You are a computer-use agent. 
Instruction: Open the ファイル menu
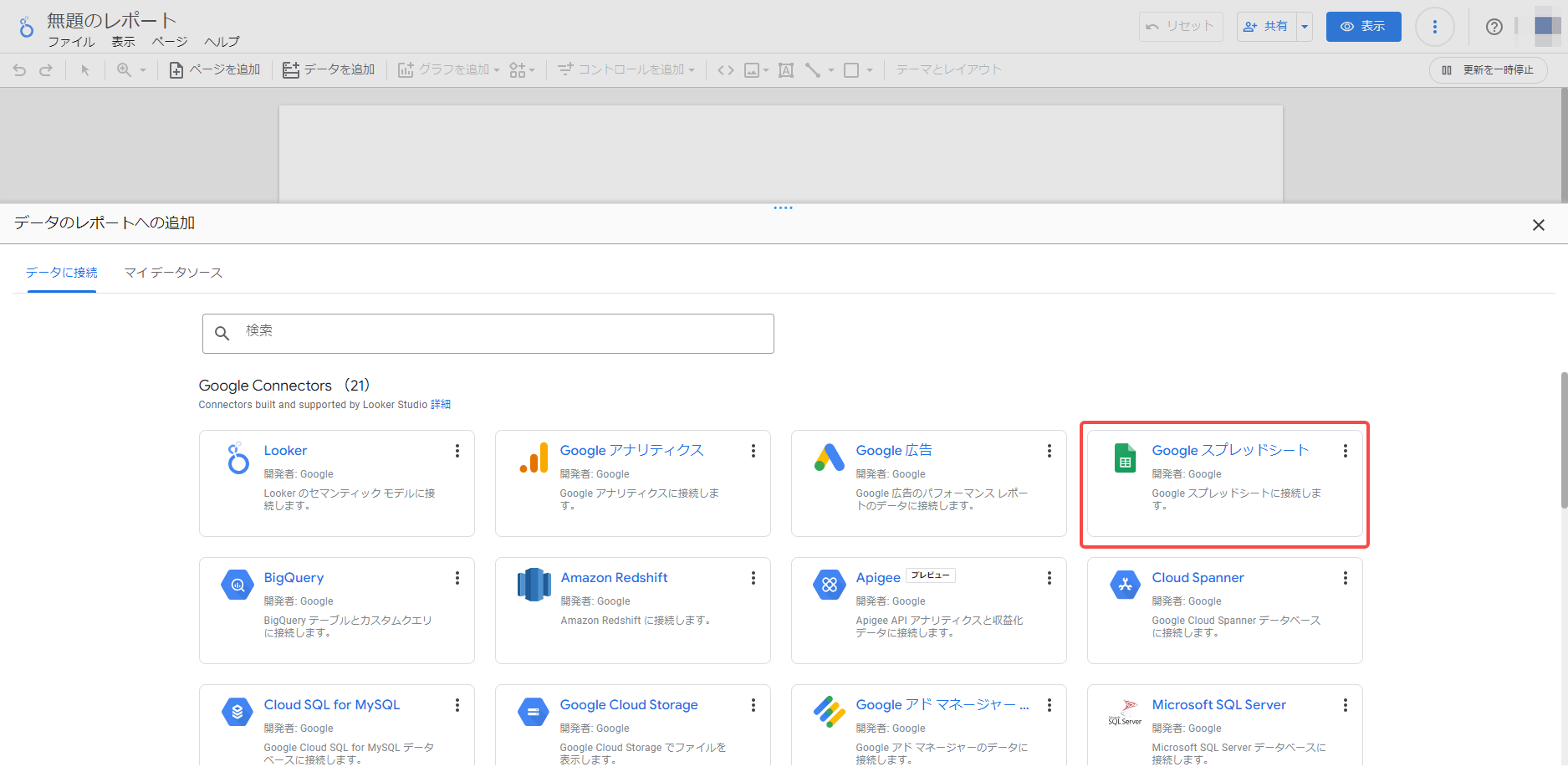71,42
